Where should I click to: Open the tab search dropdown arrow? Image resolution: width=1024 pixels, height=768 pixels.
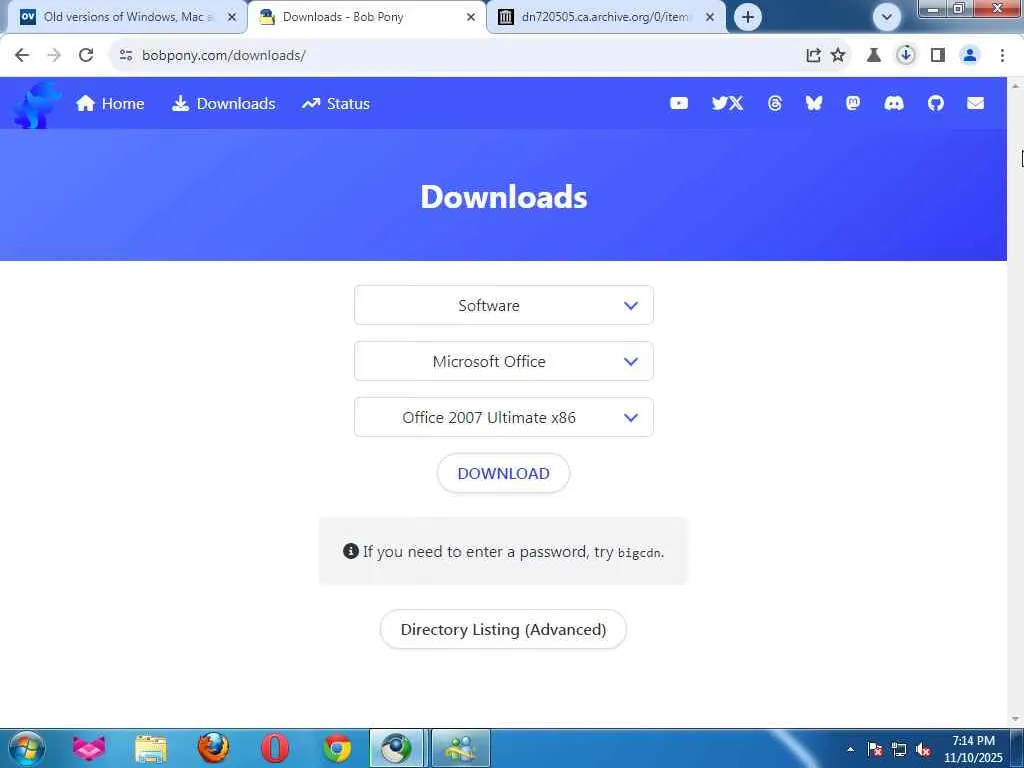pyautogui.click(x=887, y=17)
